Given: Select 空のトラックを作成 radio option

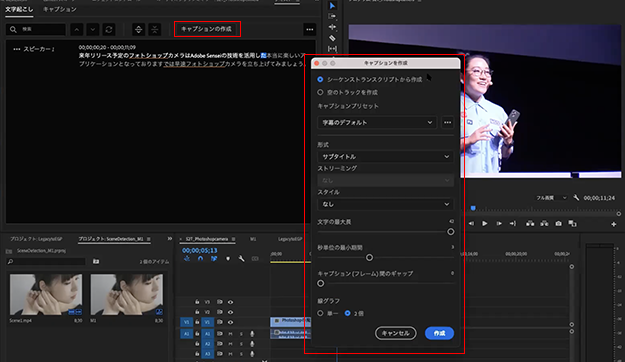Looking at the screenshot, I should [320, 92].
